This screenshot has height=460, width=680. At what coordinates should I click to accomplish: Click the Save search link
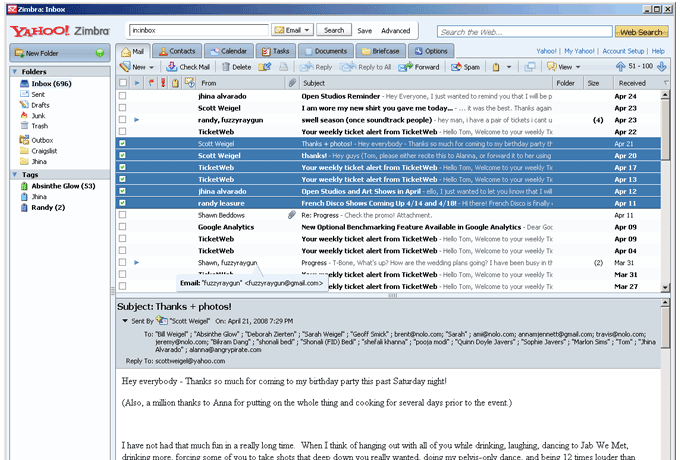pos(365,30)
